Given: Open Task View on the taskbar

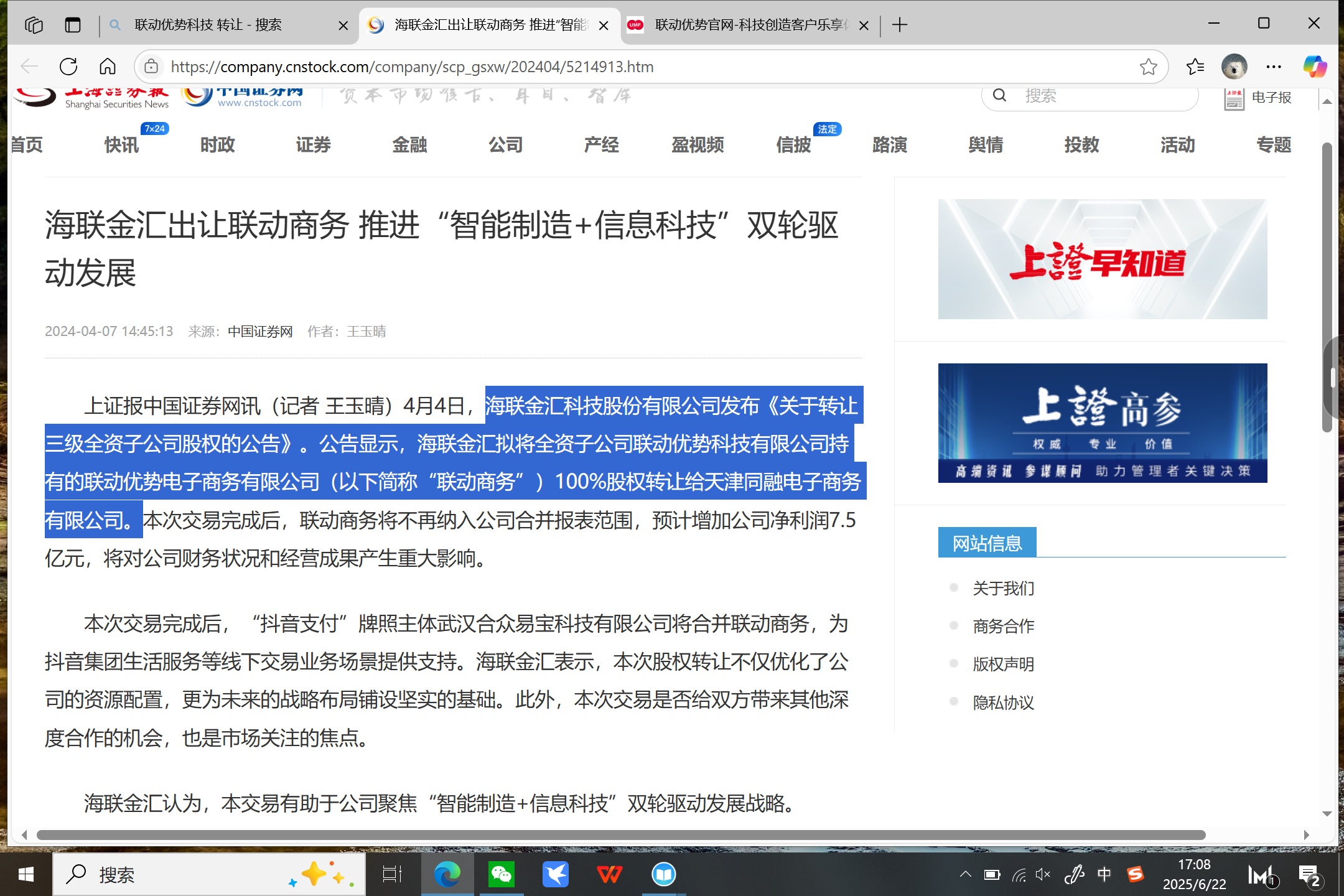Looking at the screenshot, I should [393, 875].
